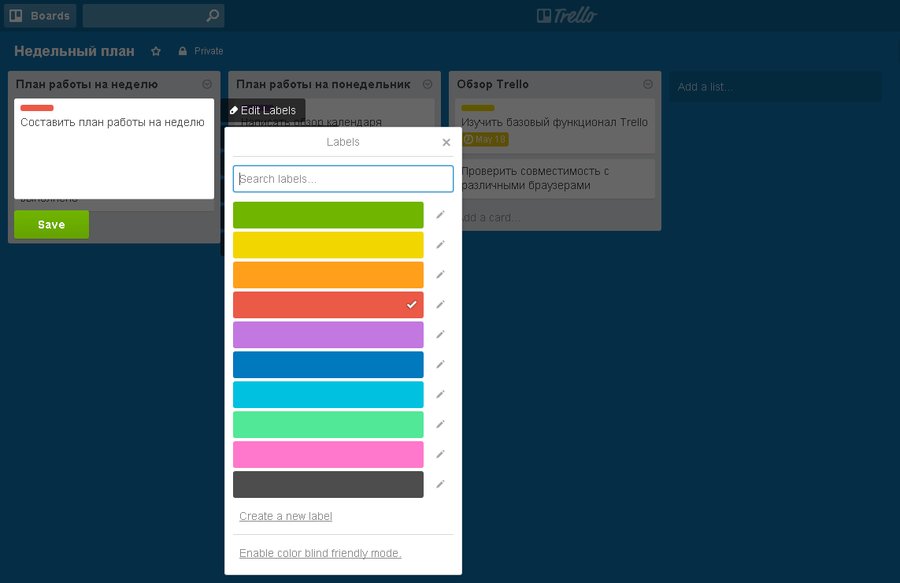Click the list title План работы на понедельник
Viewport: 900px width, 583px height.
pos(323,84)
